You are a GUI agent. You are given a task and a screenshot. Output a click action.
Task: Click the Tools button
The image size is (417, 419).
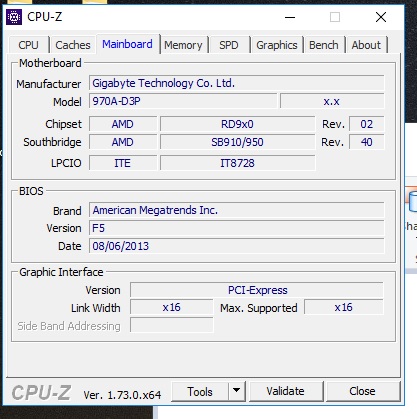(200, 391)
